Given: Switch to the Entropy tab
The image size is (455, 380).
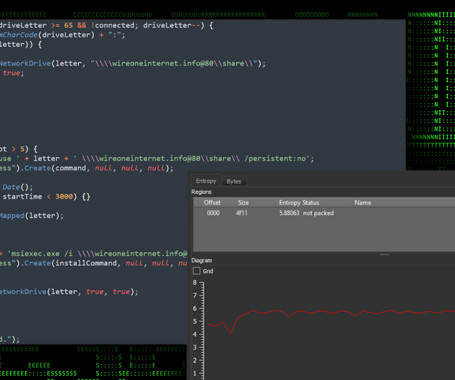Looking at the screenshot, I should (x=206, y=181).
